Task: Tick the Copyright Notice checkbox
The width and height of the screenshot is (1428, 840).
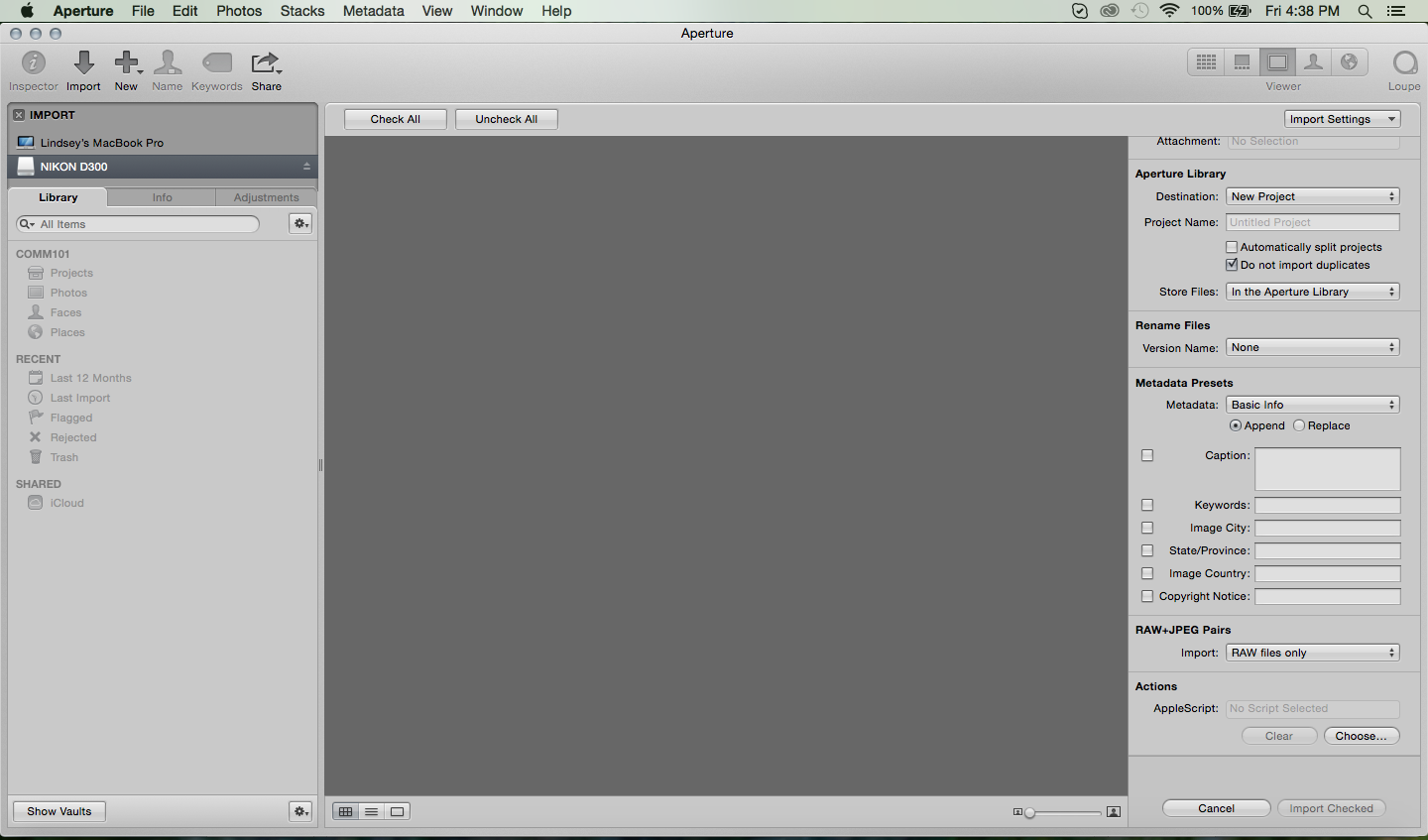Action: pos(1147,596)
